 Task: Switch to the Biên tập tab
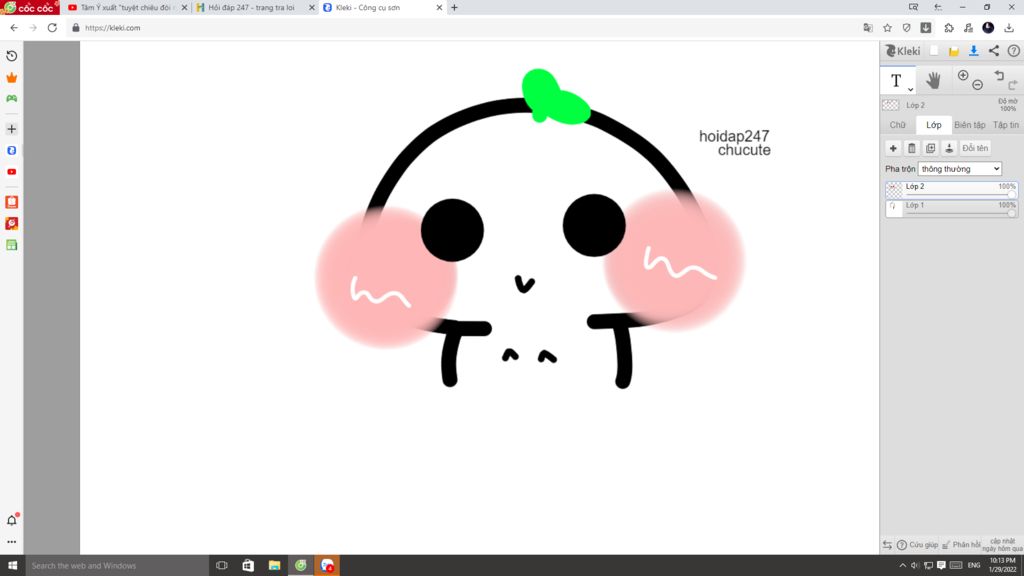coord(970,125)
